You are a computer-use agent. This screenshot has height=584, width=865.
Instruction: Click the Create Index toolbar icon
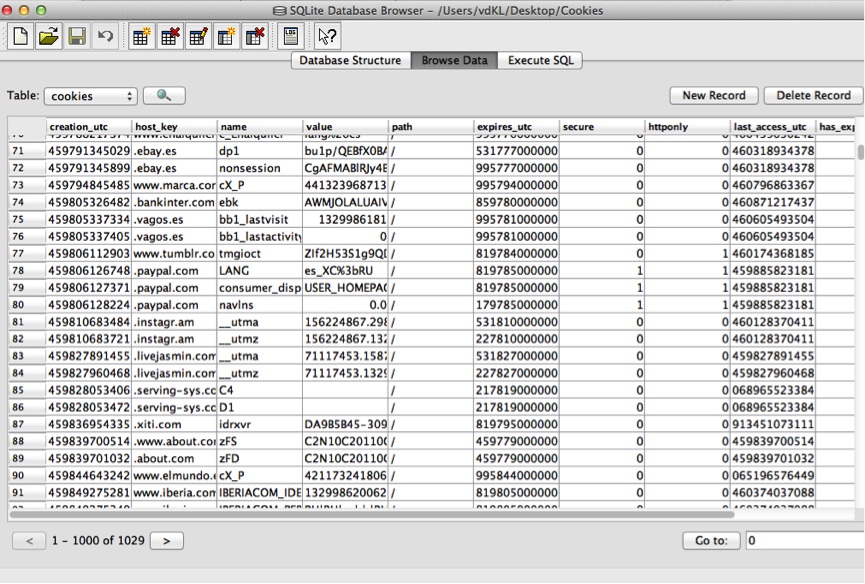click(x=226, y=36)
